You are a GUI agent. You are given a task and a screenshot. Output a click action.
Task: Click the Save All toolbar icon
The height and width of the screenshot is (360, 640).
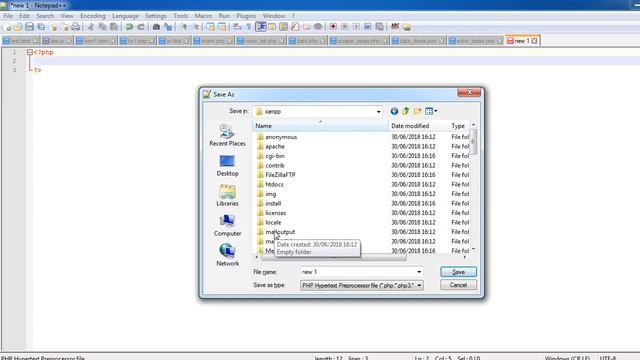tap(41, 27)
